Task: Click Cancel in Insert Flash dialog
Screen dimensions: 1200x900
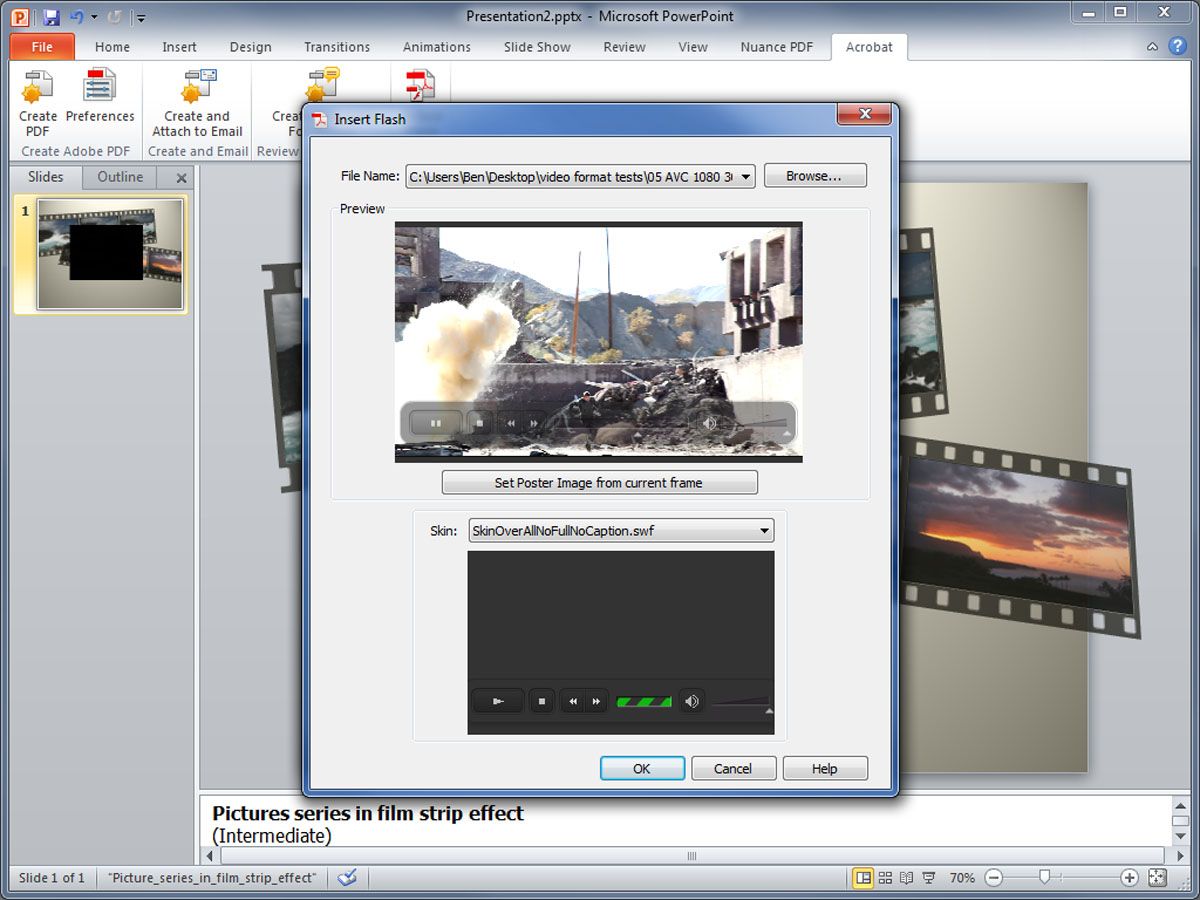Action: tap(733, 769)
